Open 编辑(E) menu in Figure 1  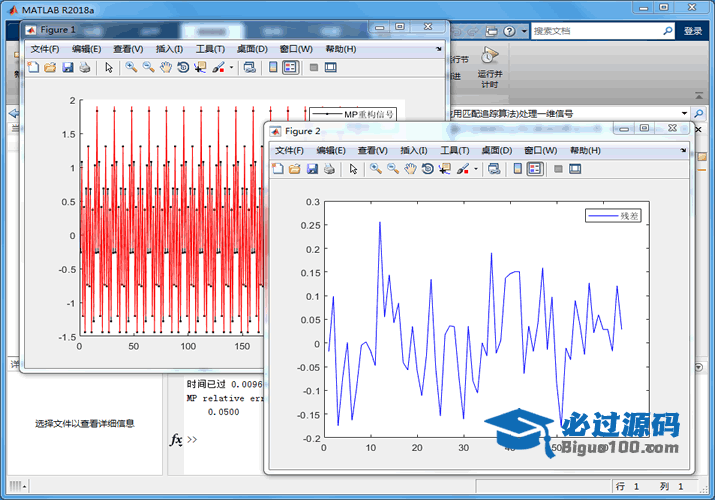(x=86, y=49)
